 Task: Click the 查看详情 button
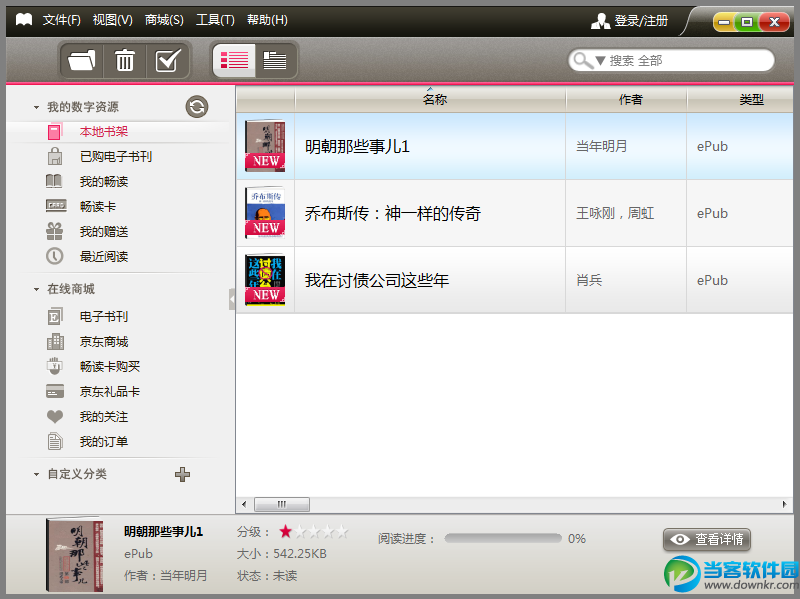point(706,539)
